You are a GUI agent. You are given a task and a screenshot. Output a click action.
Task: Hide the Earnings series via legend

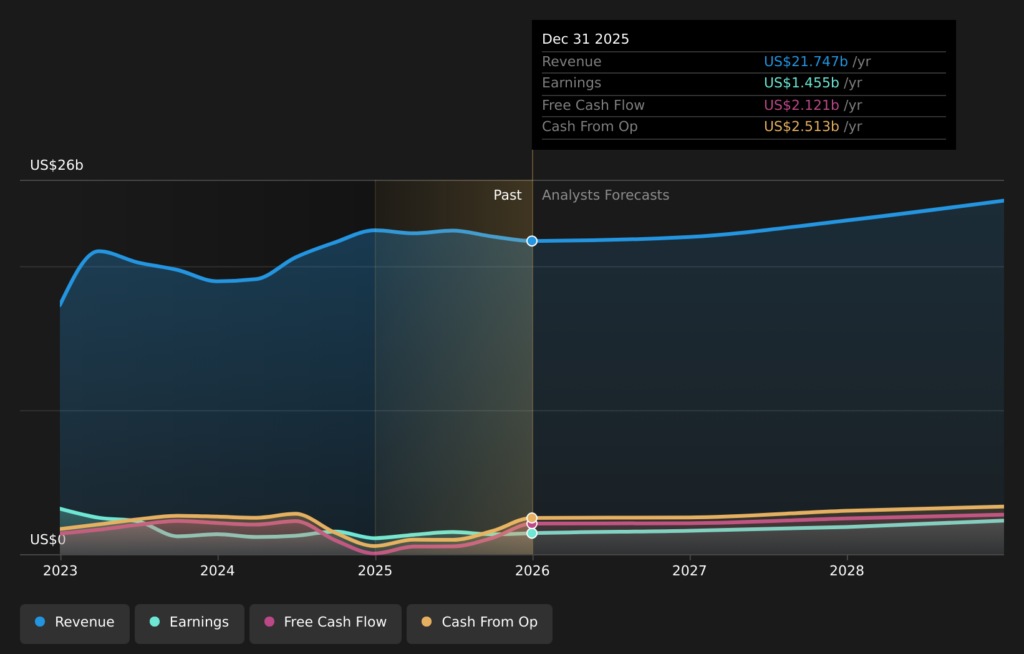click(189, 622)
